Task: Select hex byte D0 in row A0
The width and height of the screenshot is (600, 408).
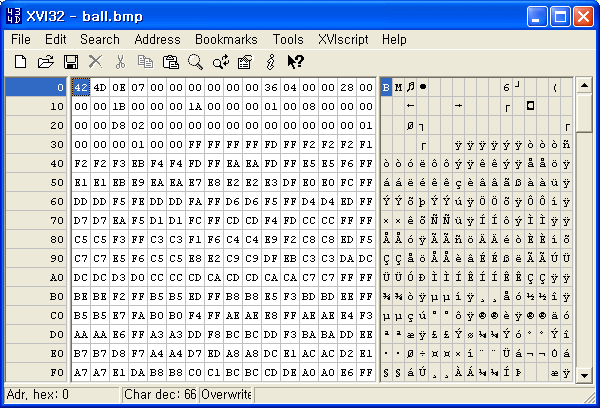Action: [x=138, y=277]
